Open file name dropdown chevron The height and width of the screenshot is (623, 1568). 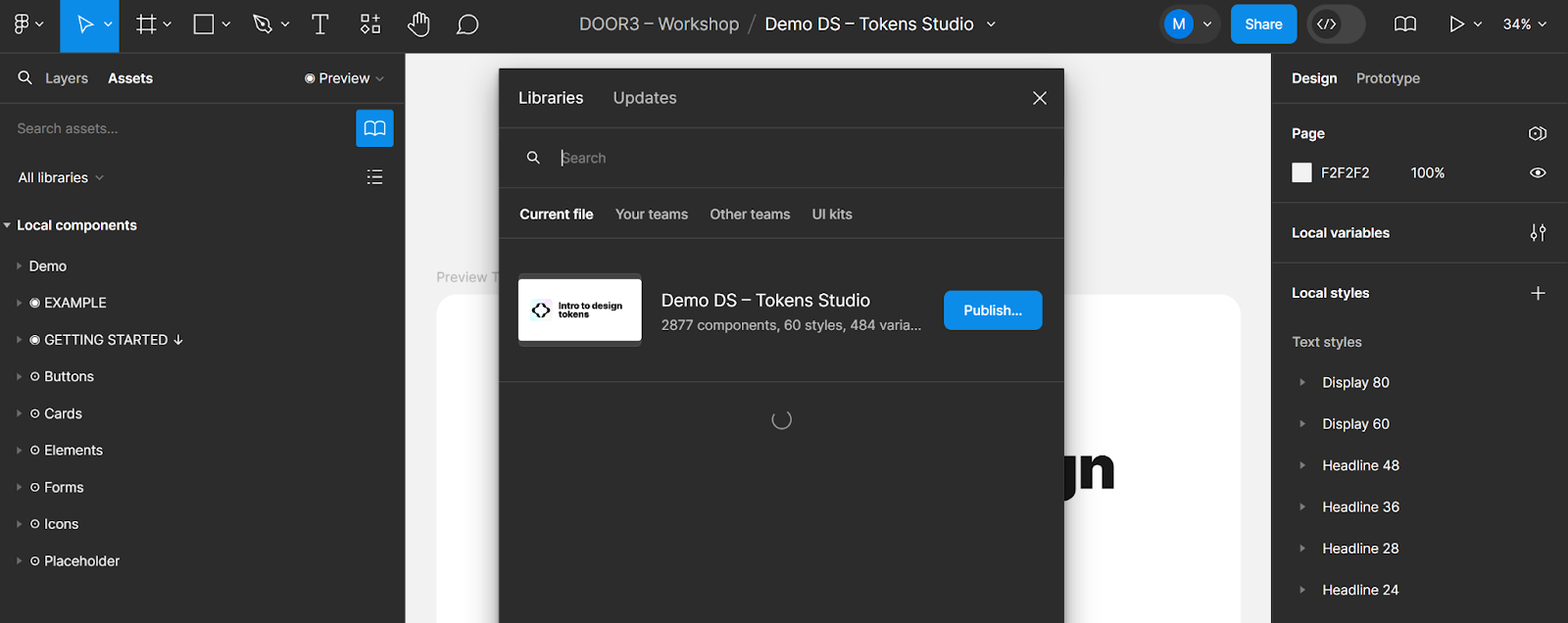(991, 24)
